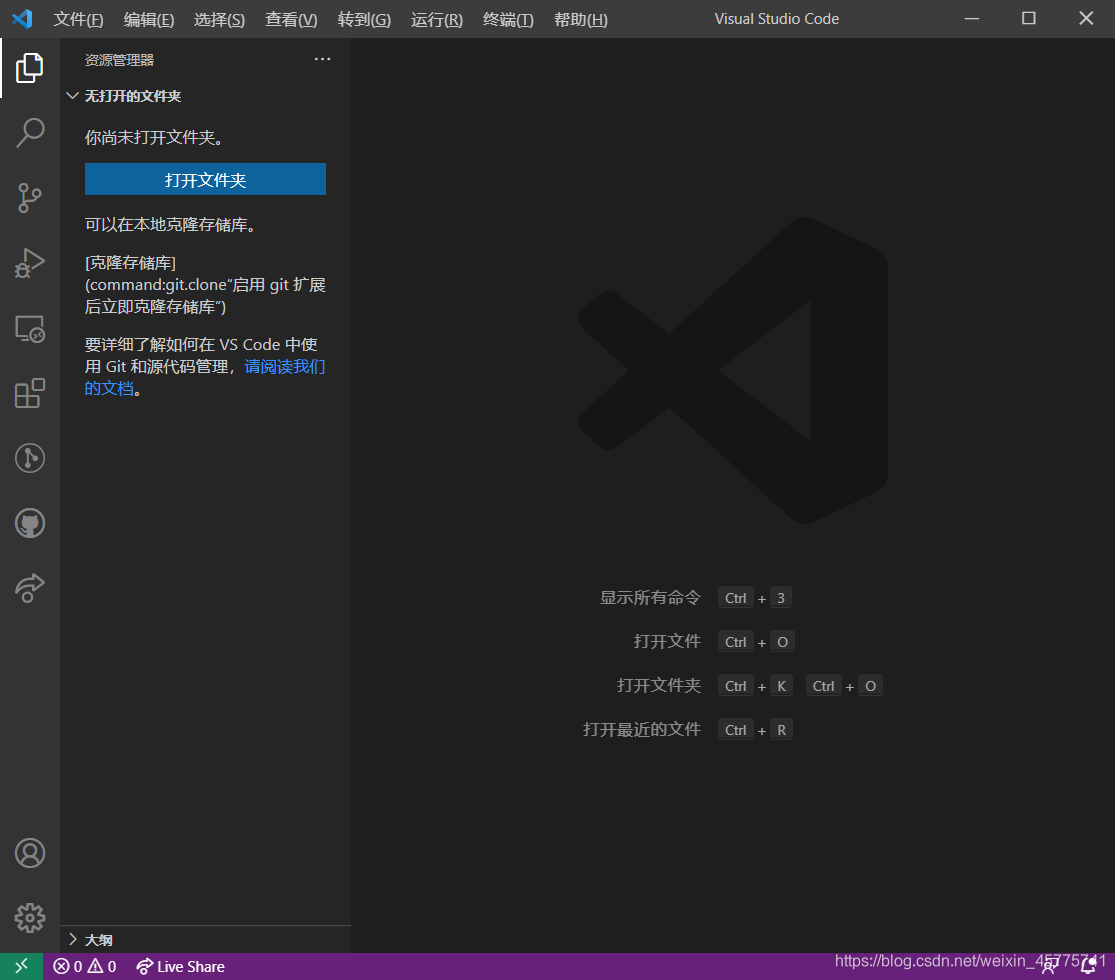1115x980 pixels.
Task: Collapse the 无打开的文件夹 section
Action: tap(133, 96)
